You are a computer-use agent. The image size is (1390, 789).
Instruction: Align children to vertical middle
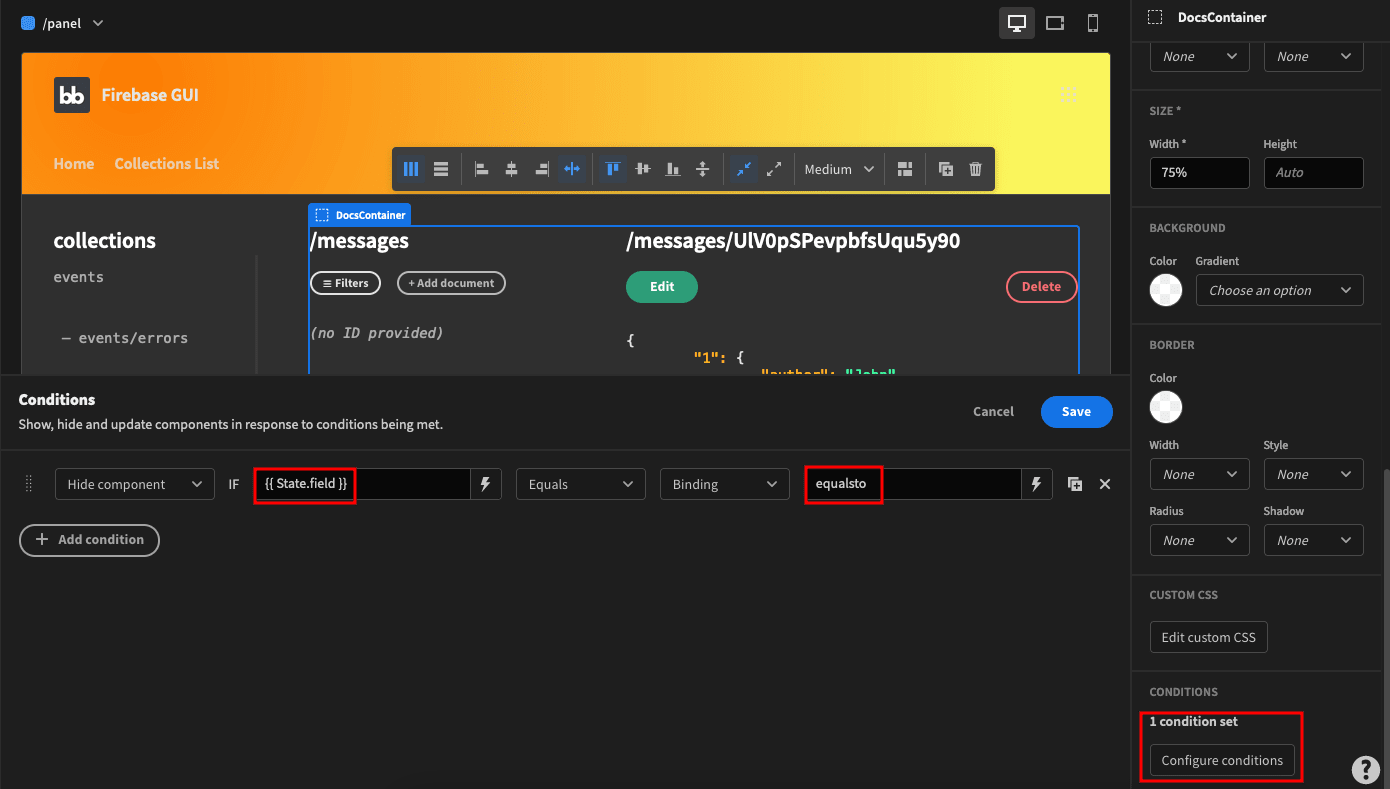click(643, 169)
